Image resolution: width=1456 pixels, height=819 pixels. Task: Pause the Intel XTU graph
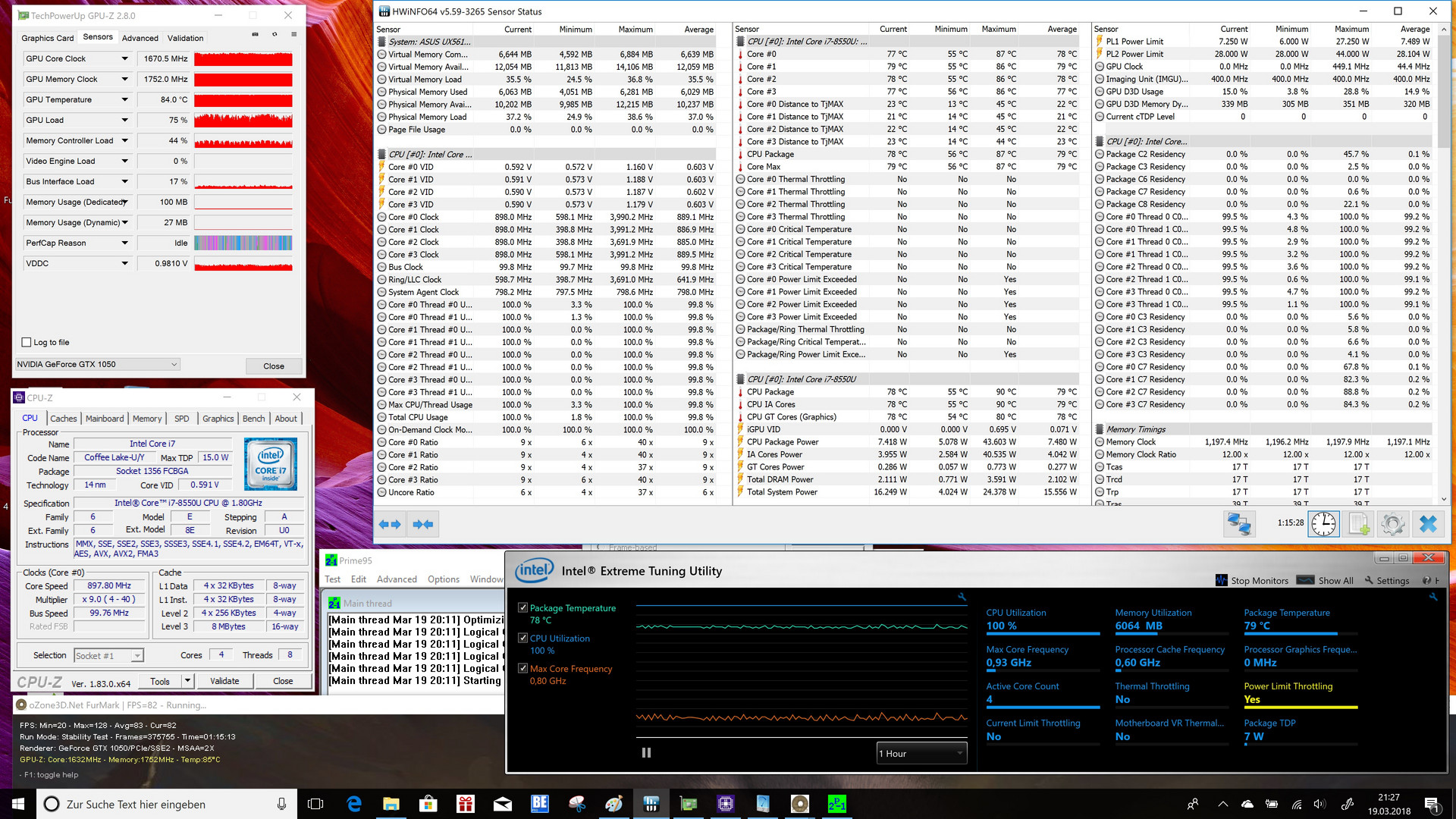[x=646, y=753]
